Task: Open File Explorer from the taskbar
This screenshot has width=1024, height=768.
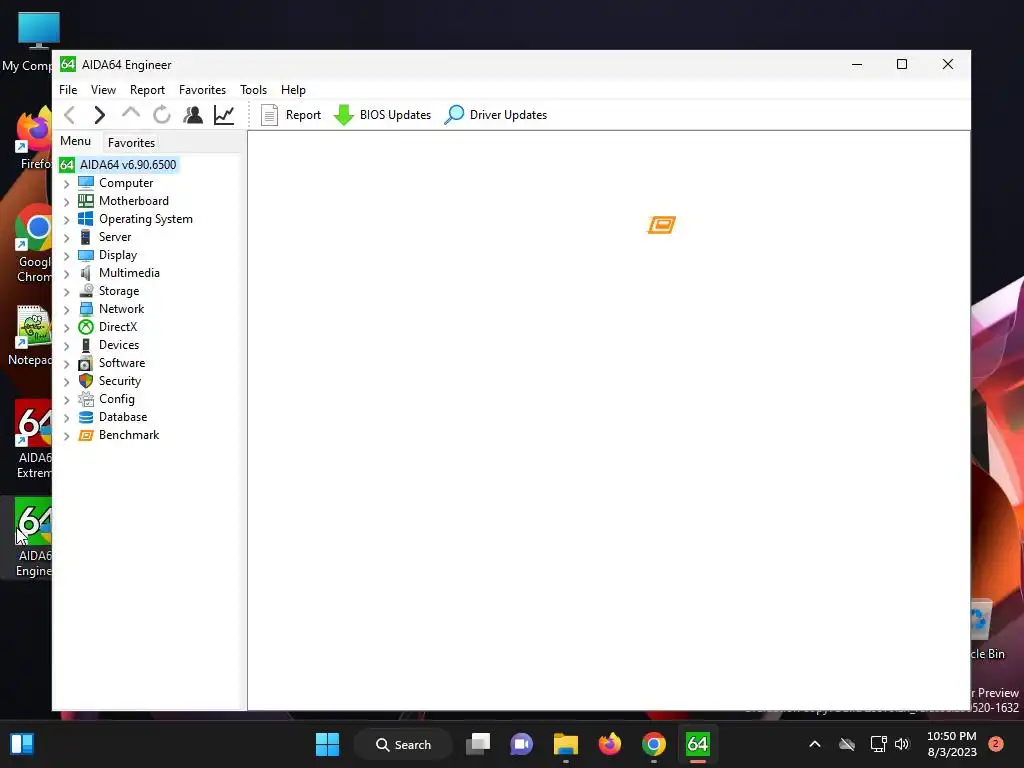Action: [566, 744]
